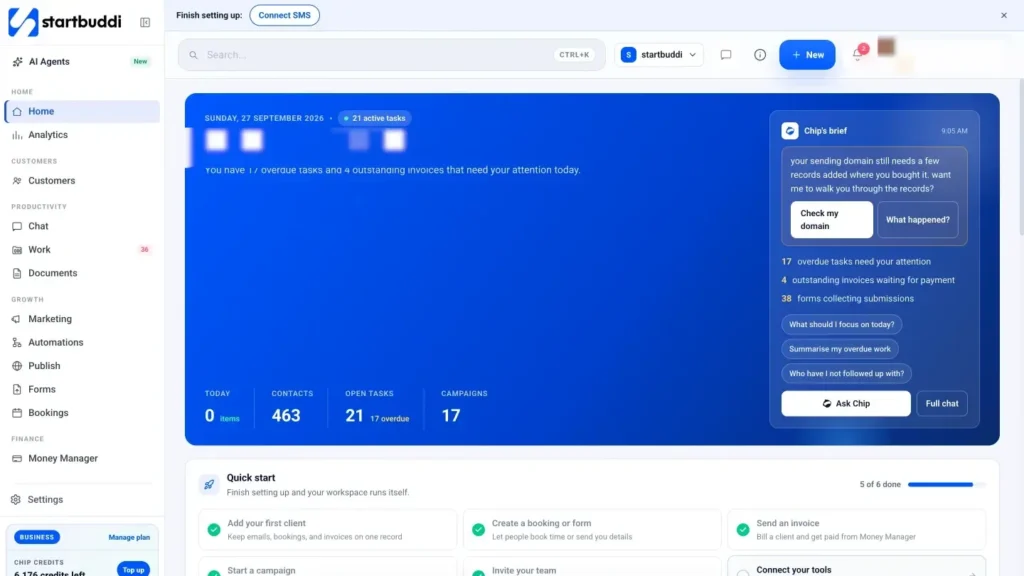Dismiss the setup banner

[1004, 15]
